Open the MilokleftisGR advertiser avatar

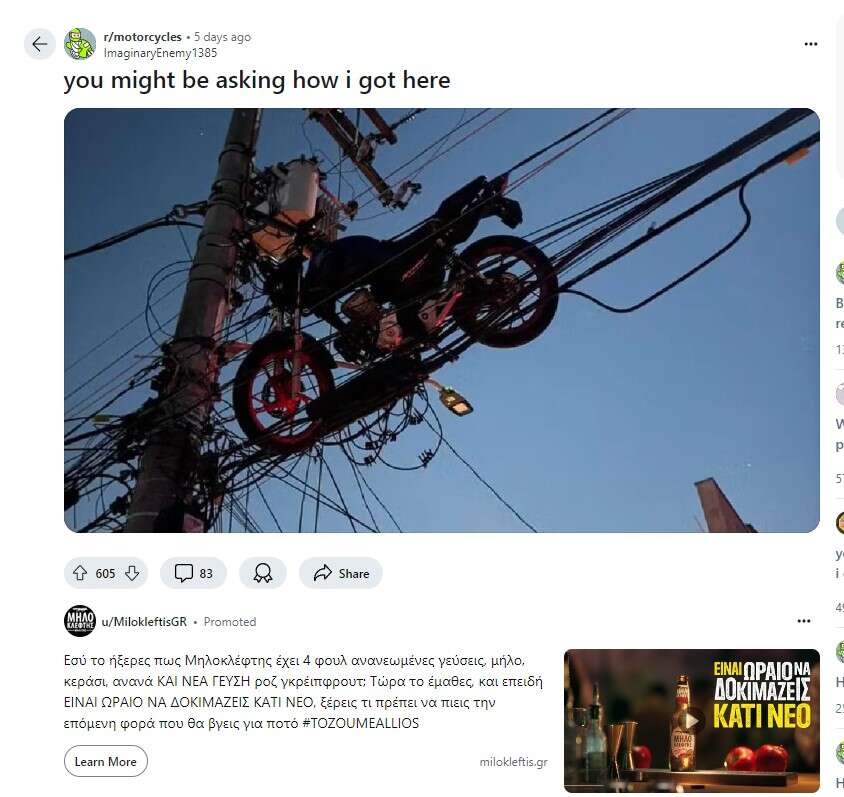click(x=80, y=621)
